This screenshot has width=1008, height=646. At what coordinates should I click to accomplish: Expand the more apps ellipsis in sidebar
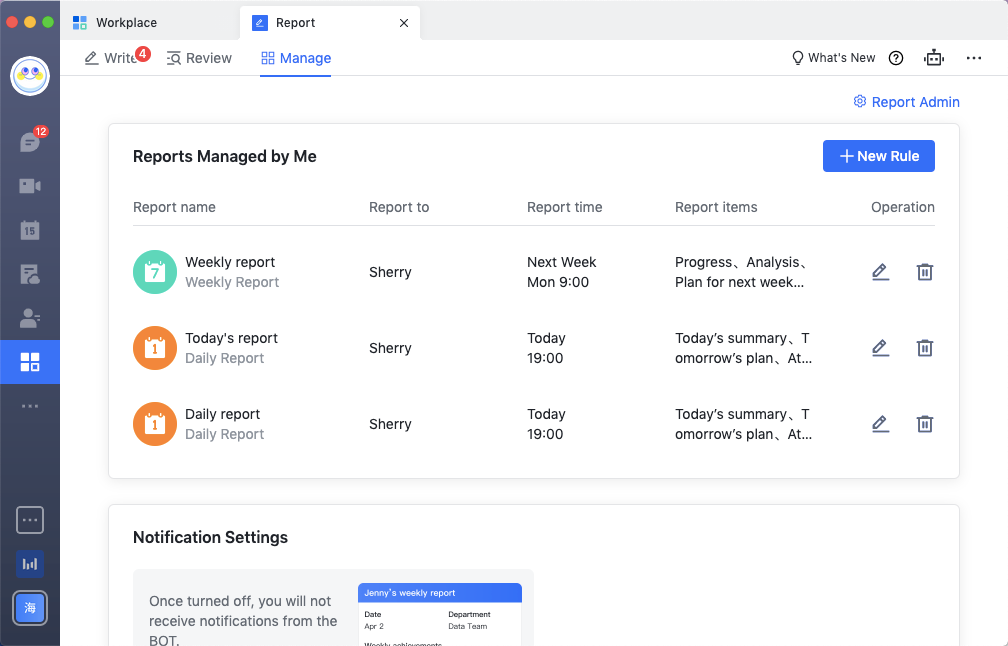30,405
